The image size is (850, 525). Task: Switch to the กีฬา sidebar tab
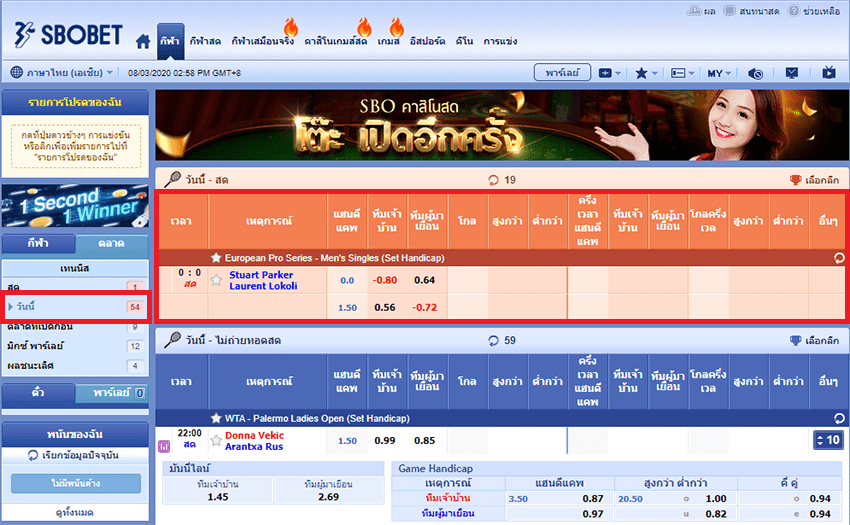coord(38,244)
